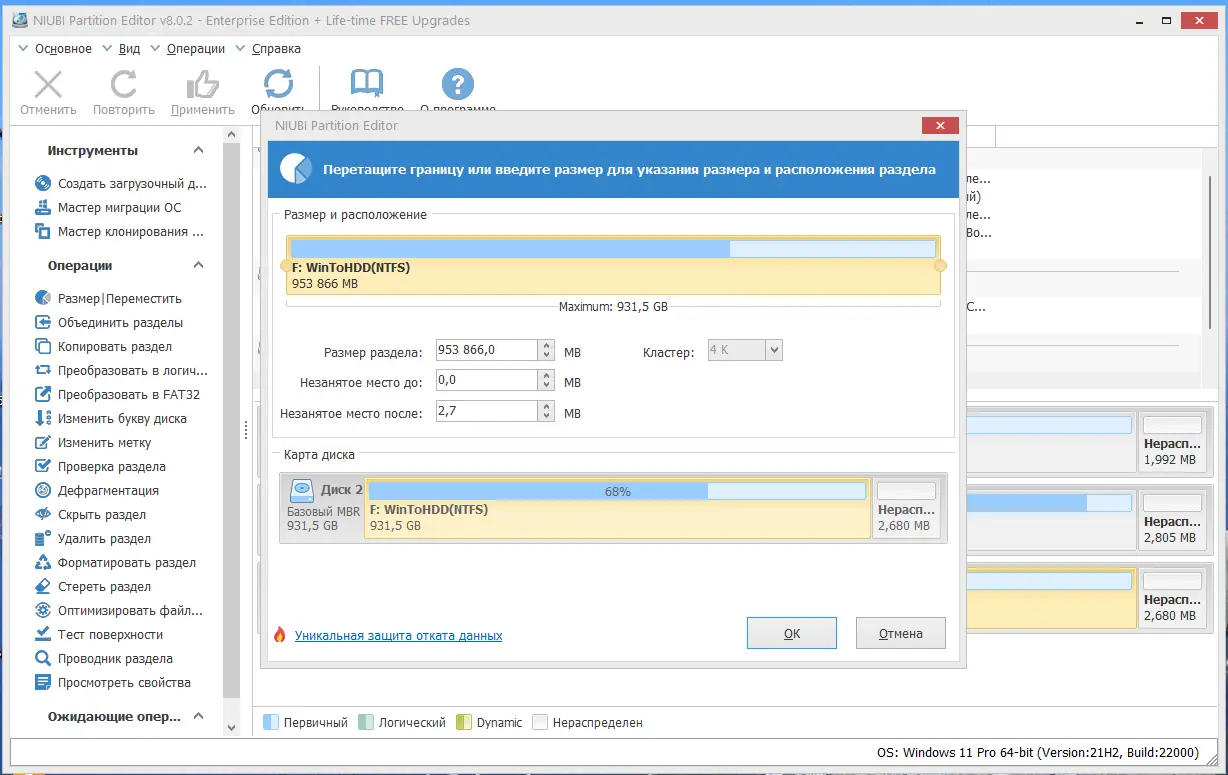This screenshot has height=775, width=1228.
Task: Click the Незанятое место после field
Action: click(487, 411)
